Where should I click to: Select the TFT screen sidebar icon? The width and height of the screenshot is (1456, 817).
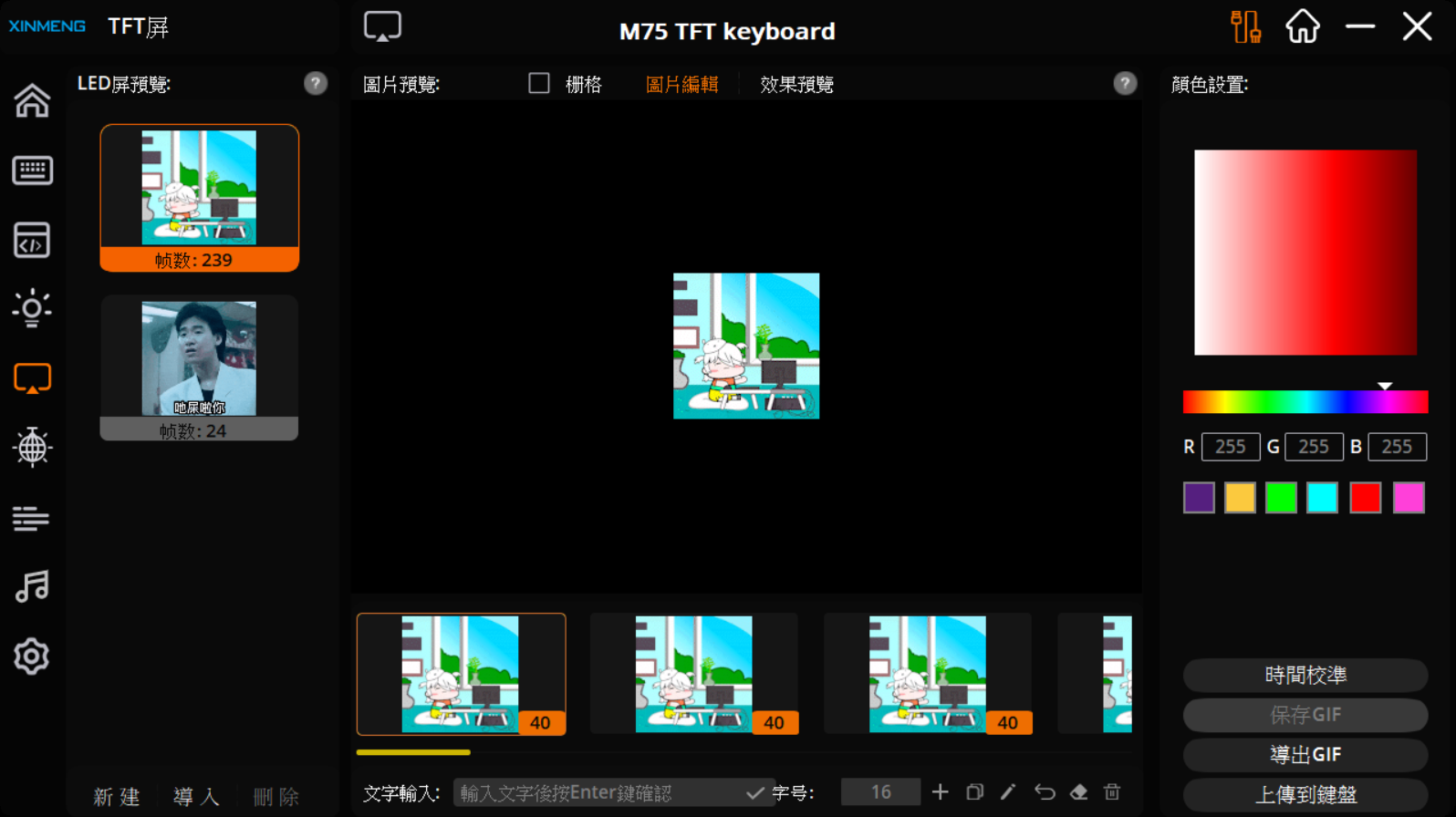click(32, 378)
